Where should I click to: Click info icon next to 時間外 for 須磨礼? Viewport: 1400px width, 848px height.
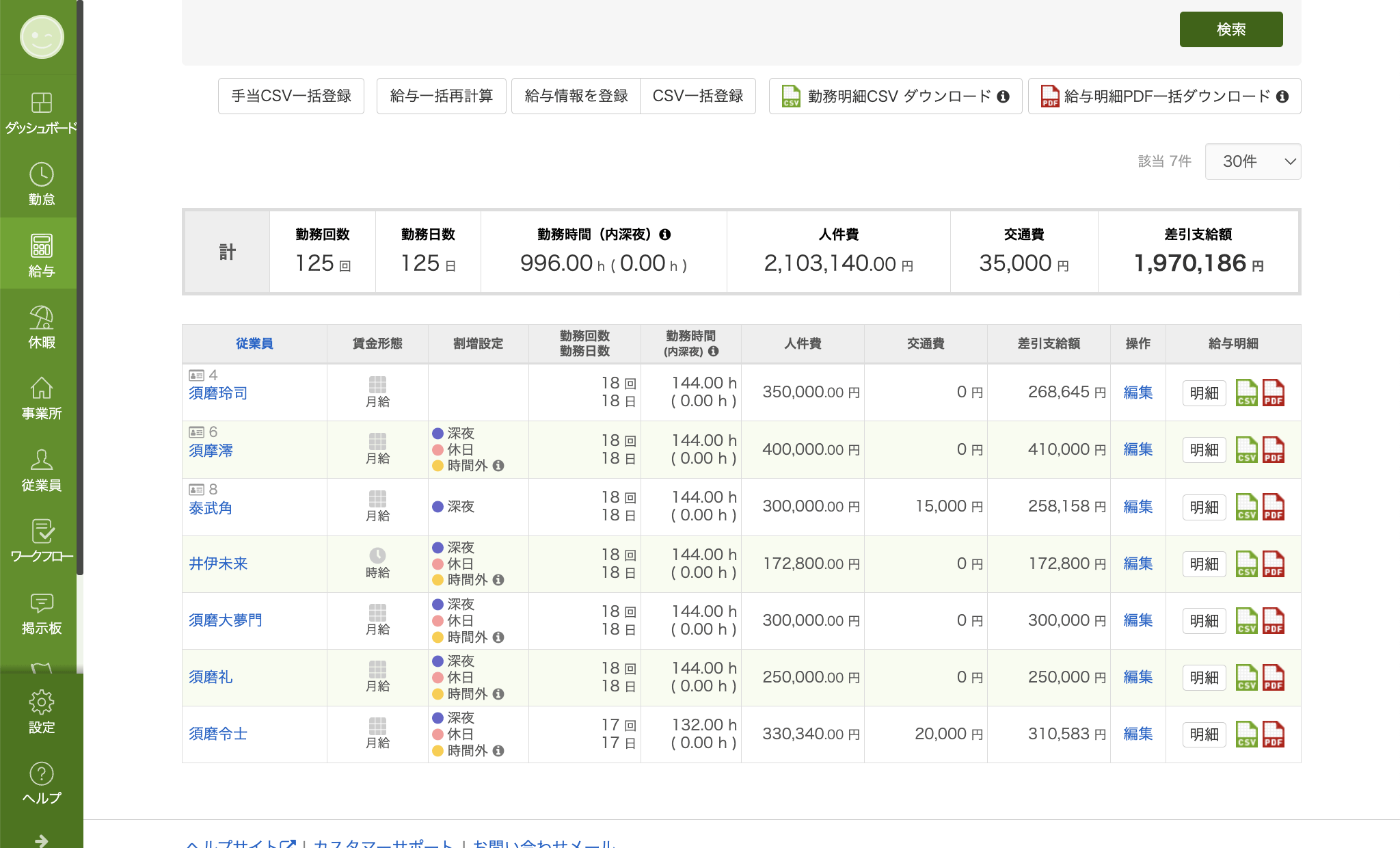click(498, 693)
